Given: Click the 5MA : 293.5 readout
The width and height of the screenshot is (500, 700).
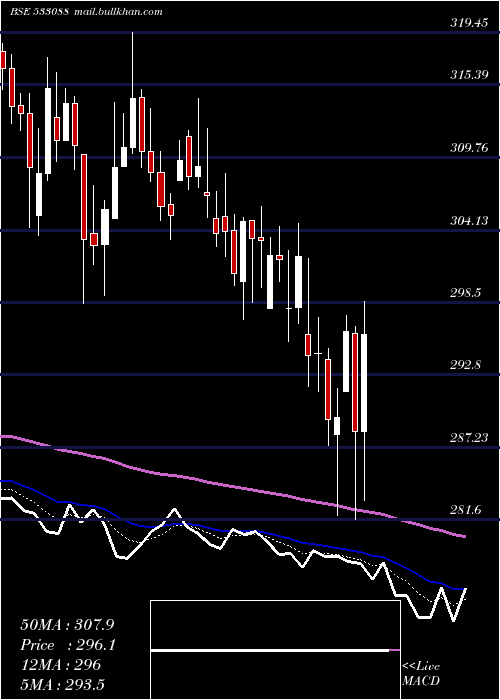Looking at the screenshot, I should pos(62,685).
